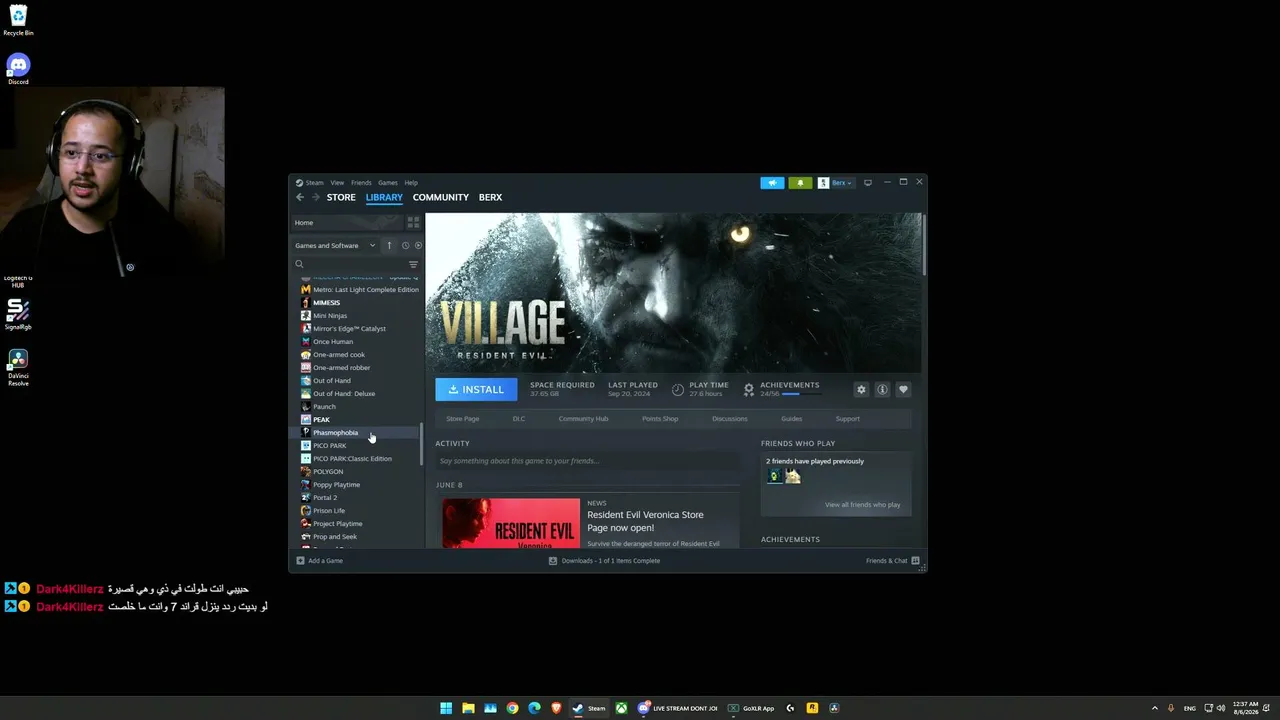Go back with the Steam back arrow
Image resolution: width=1280 pixels, height=720 pixels.
tap(300, 197)
